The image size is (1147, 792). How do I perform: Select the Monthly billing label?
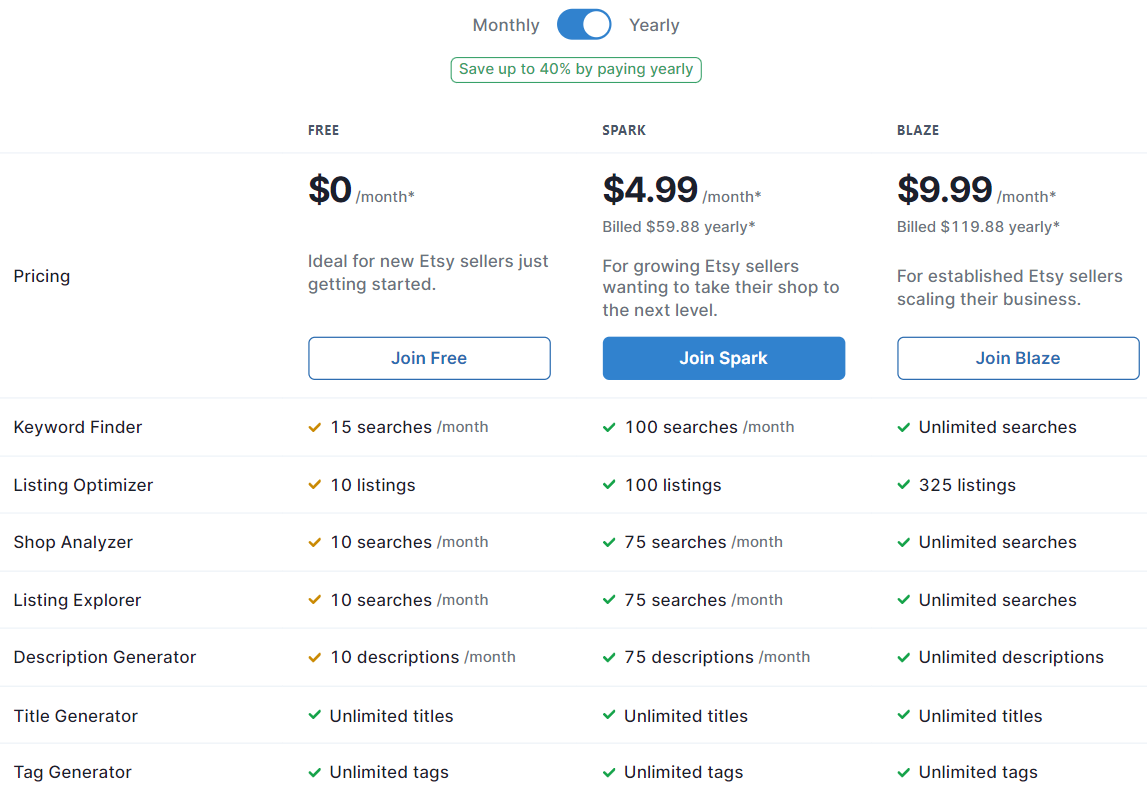[505, 26]
